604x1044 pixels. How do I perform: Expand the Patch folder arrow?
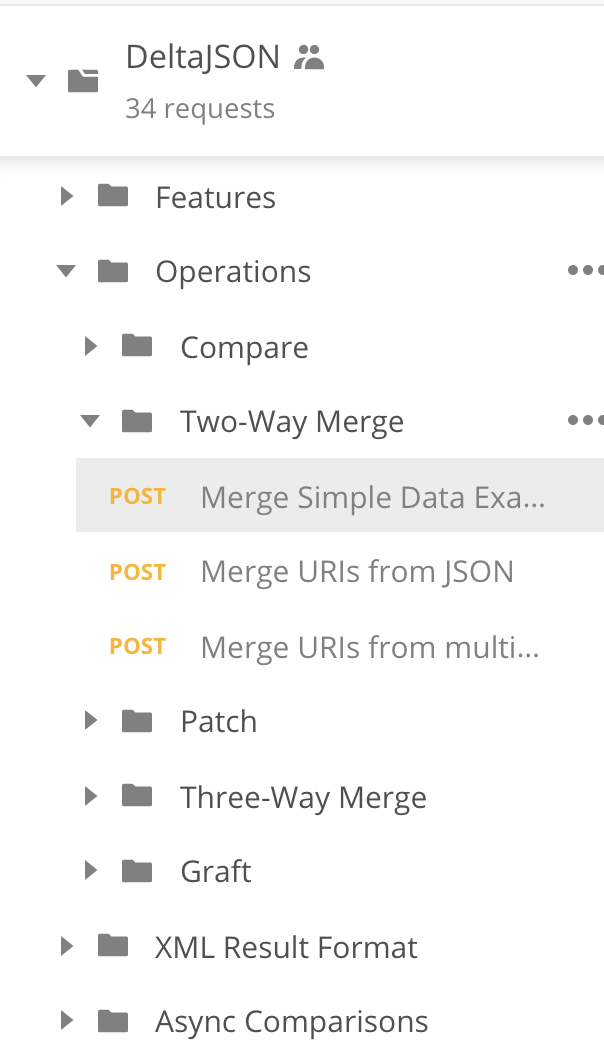91,720
